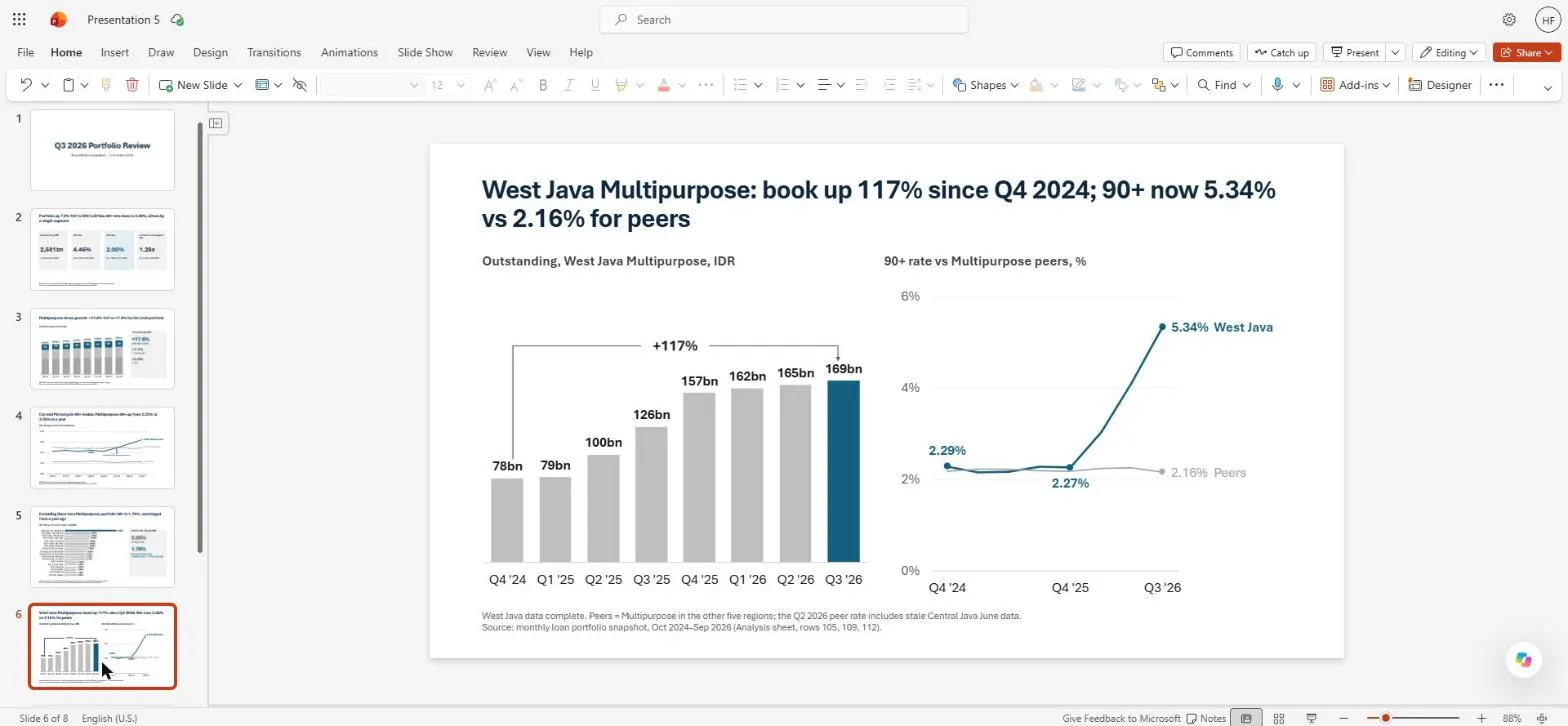Switch to the Transitions tab

[274, 52]
